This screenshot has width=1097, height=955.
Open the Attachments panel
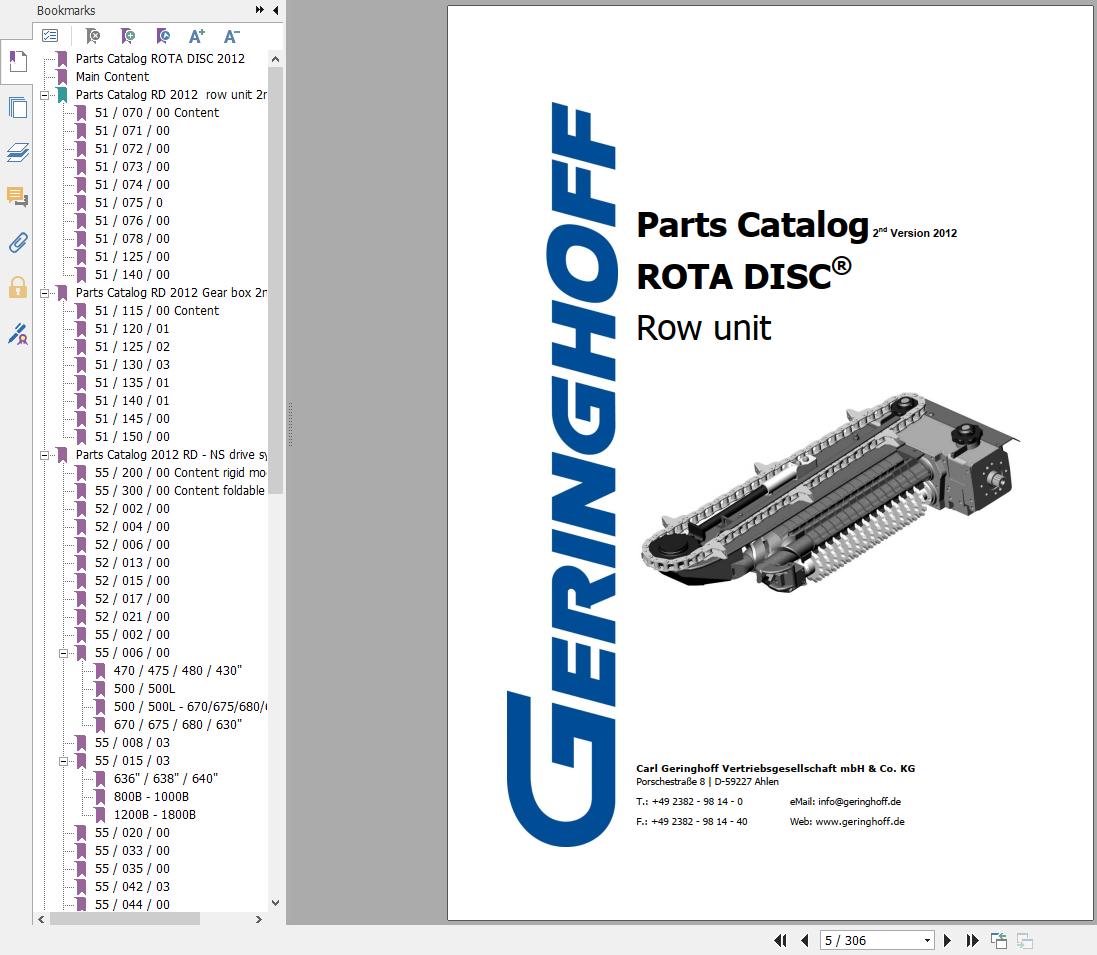tap(17, 242)
